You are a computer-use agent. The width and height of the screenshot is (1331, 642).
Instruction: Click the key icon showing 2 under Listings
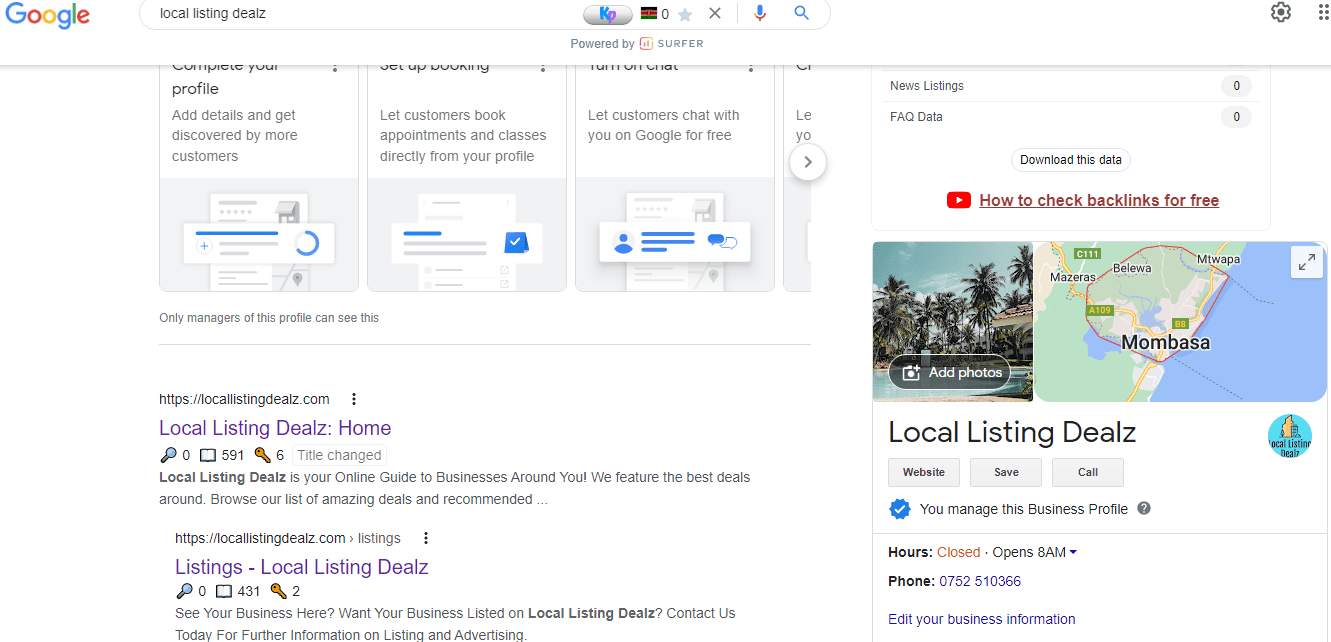click(x=278, y=591)
